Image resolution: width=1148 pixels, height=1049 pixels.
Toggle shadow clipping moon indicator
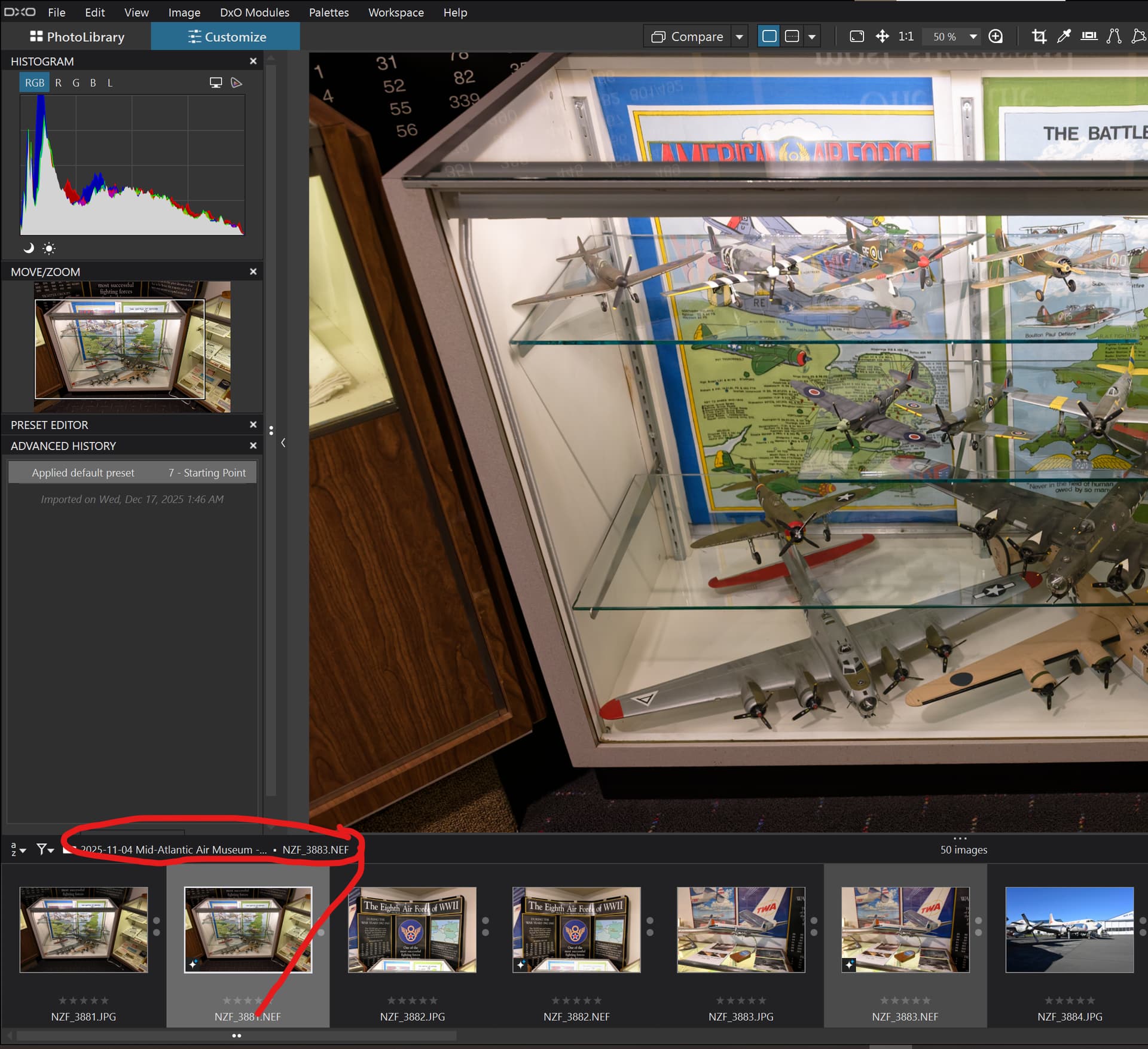(28, 248)
